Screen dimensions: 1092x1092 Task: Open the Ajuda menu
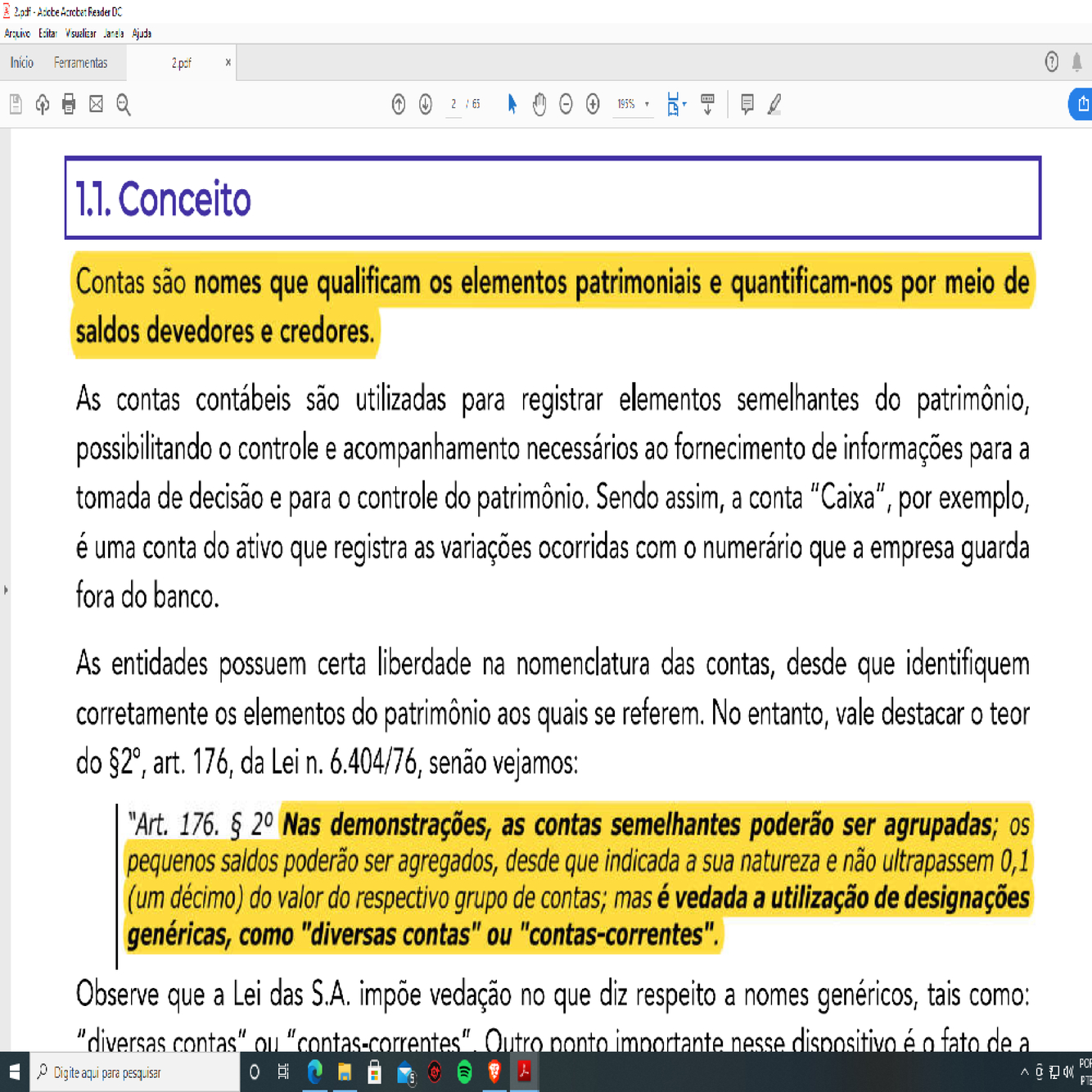tap(142, 34)
